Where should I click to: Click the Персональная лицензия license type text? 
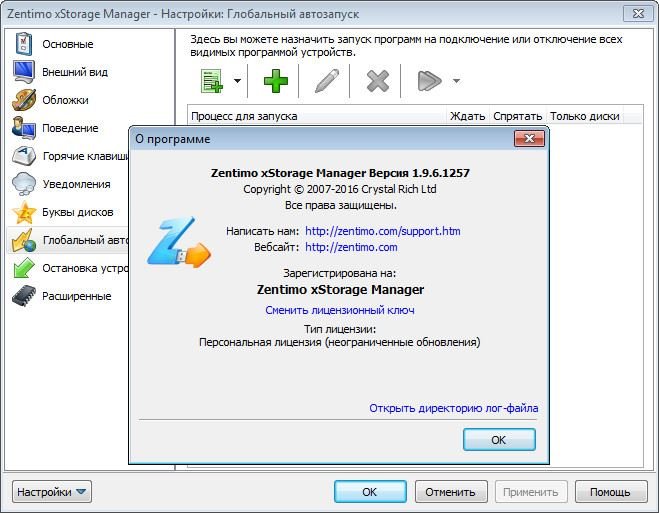(340, 342)
